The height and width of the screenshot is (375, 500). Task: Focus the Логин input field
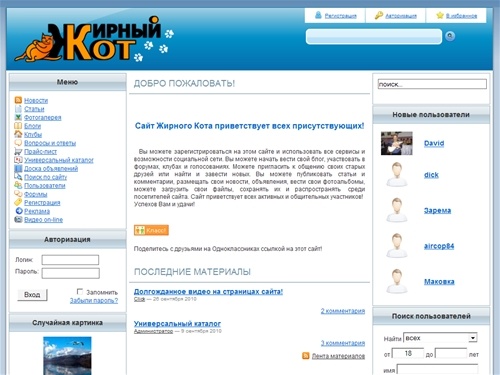click(70, 260)
